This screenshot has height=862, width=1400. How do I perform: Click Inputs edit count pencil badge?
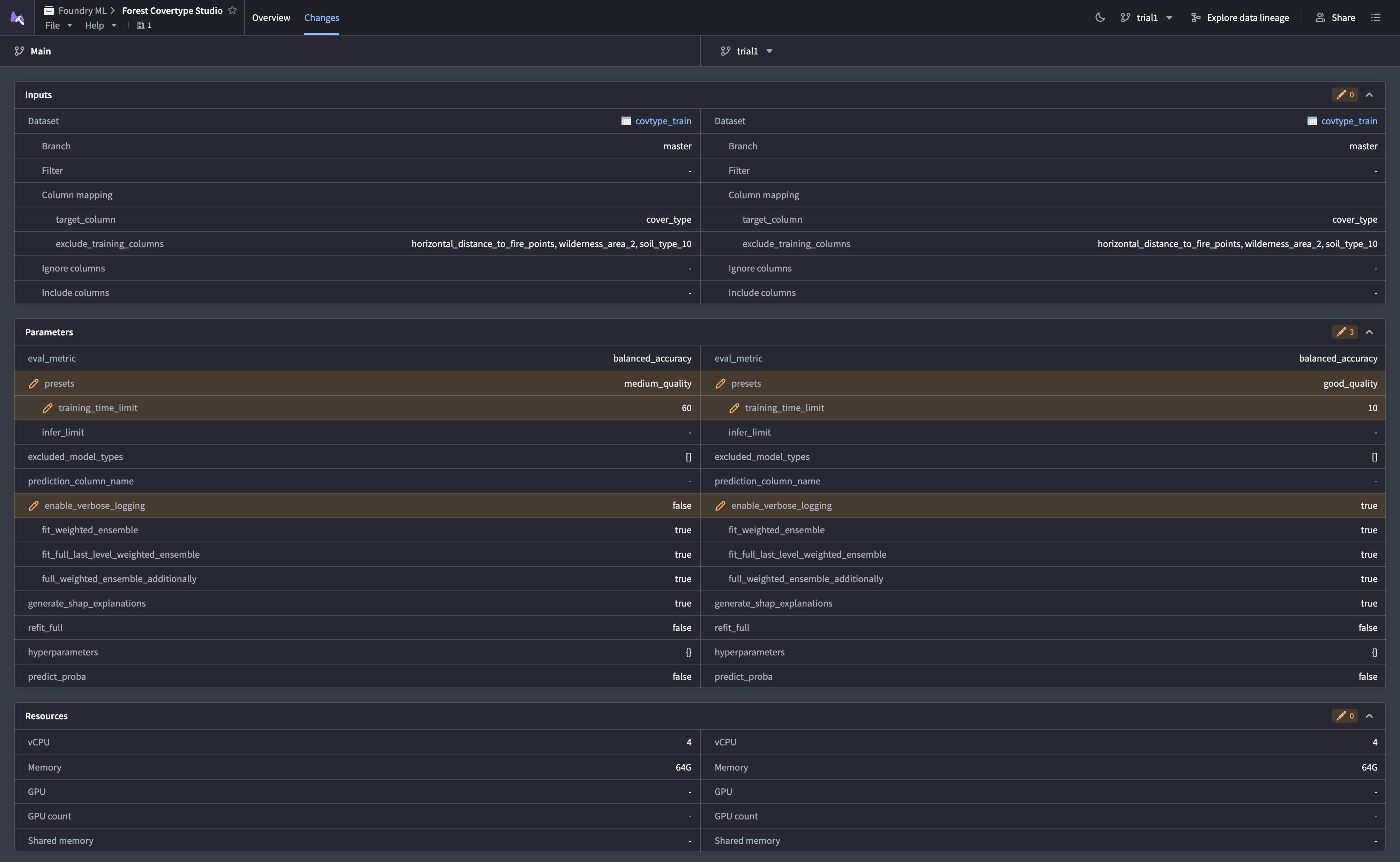click(x=1344, y=95)
